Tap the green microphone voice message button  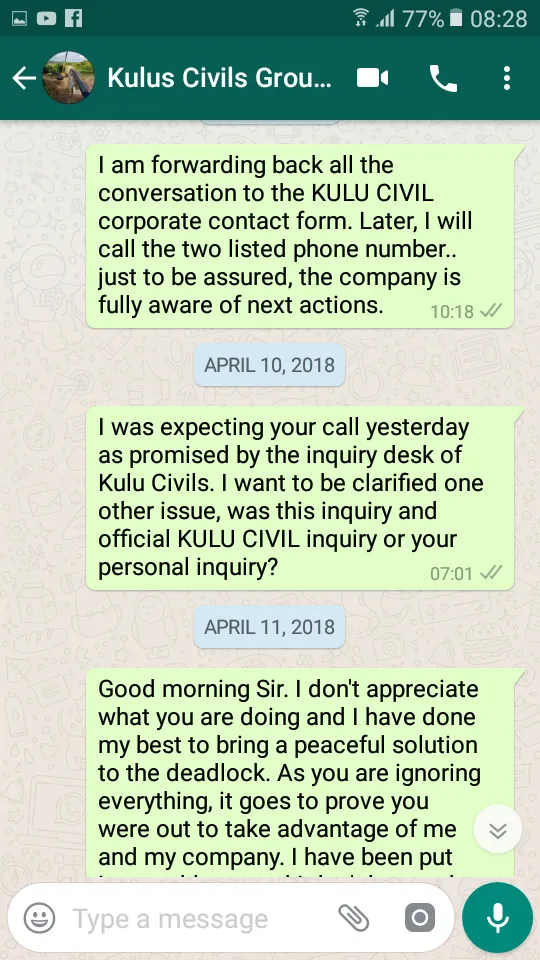497,917
